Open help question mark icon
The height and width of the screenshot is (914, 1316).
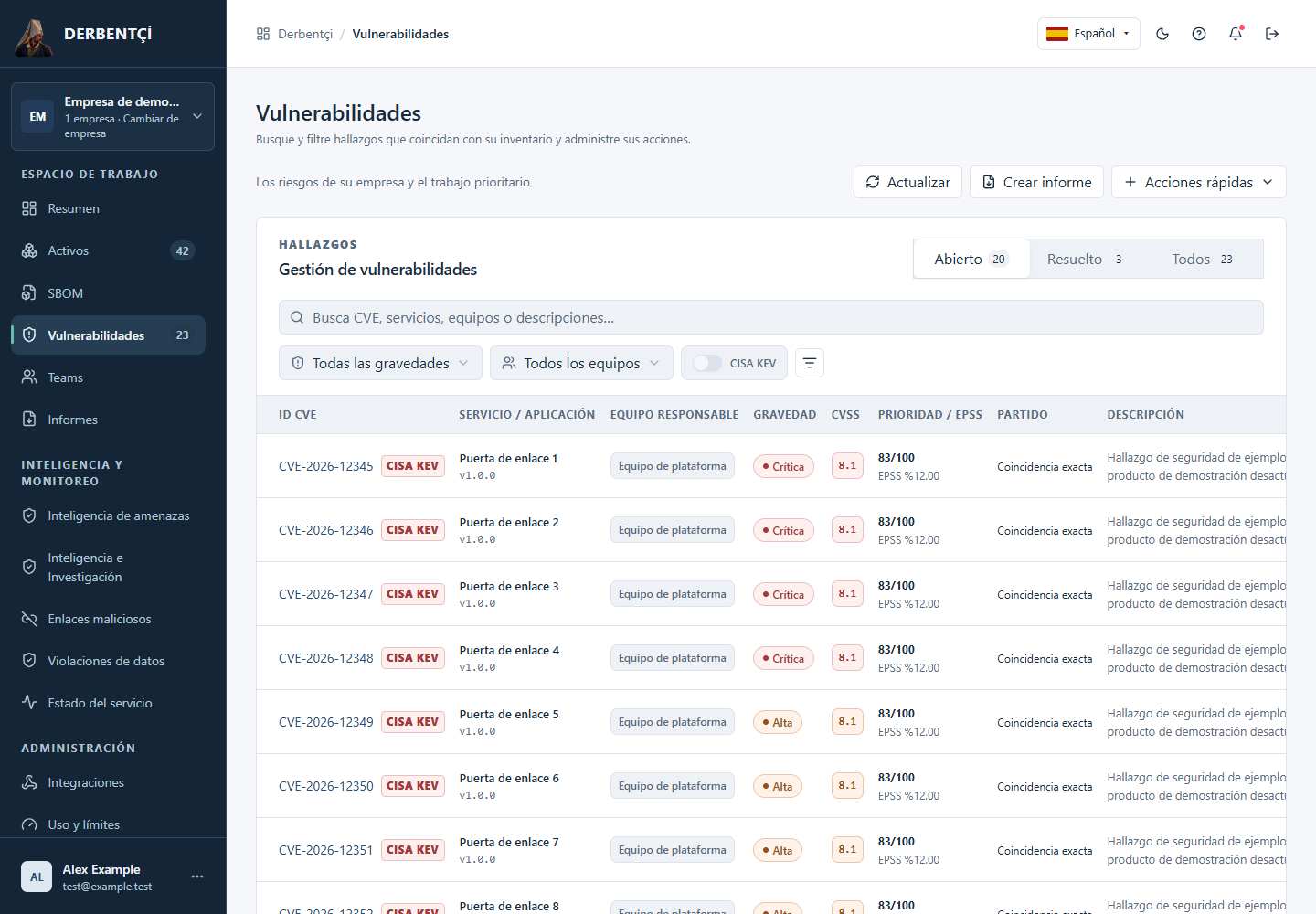point(1199,34)
